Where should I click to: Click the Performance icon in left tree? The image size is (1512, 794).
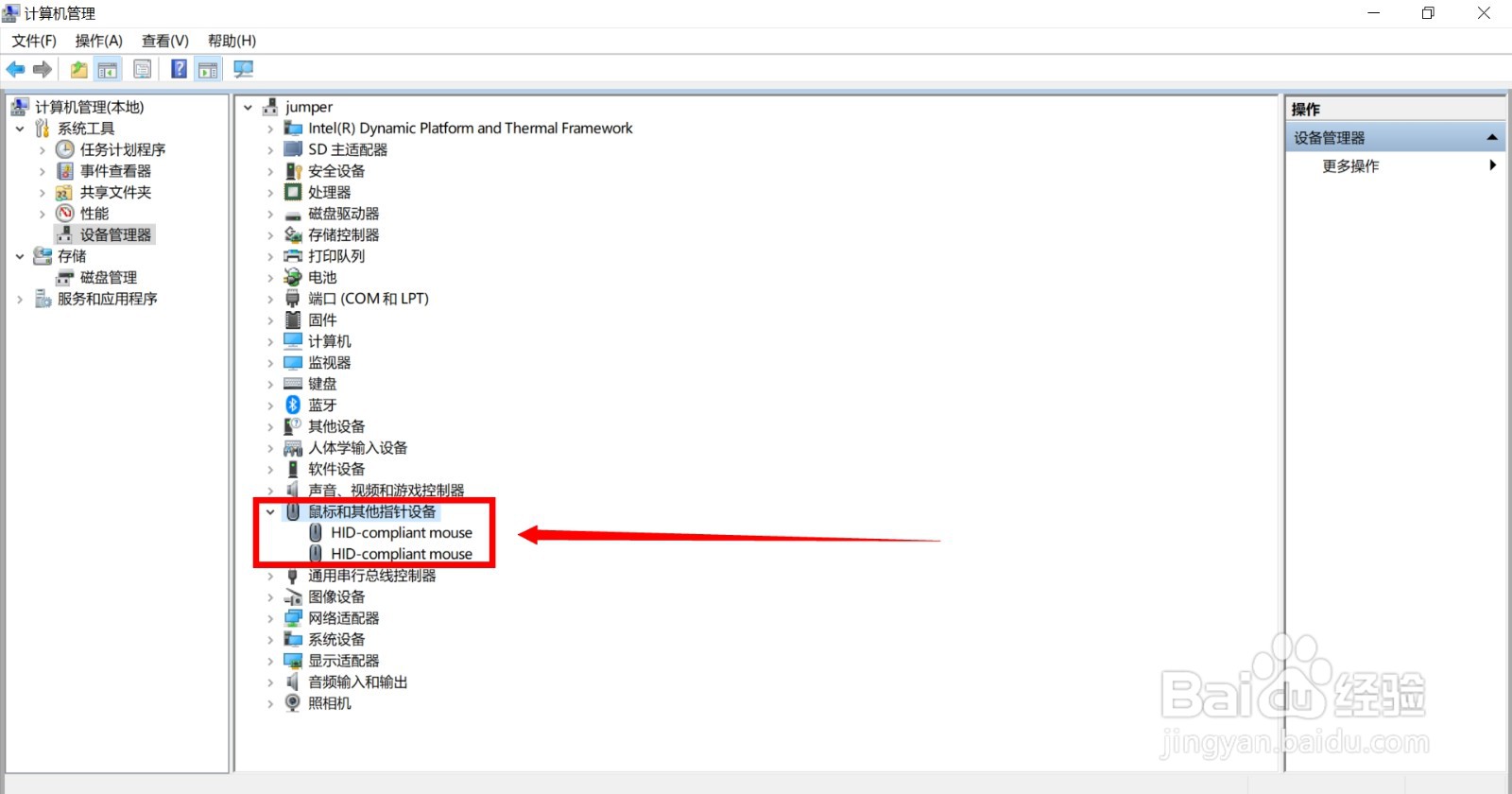tap(65, 214)
